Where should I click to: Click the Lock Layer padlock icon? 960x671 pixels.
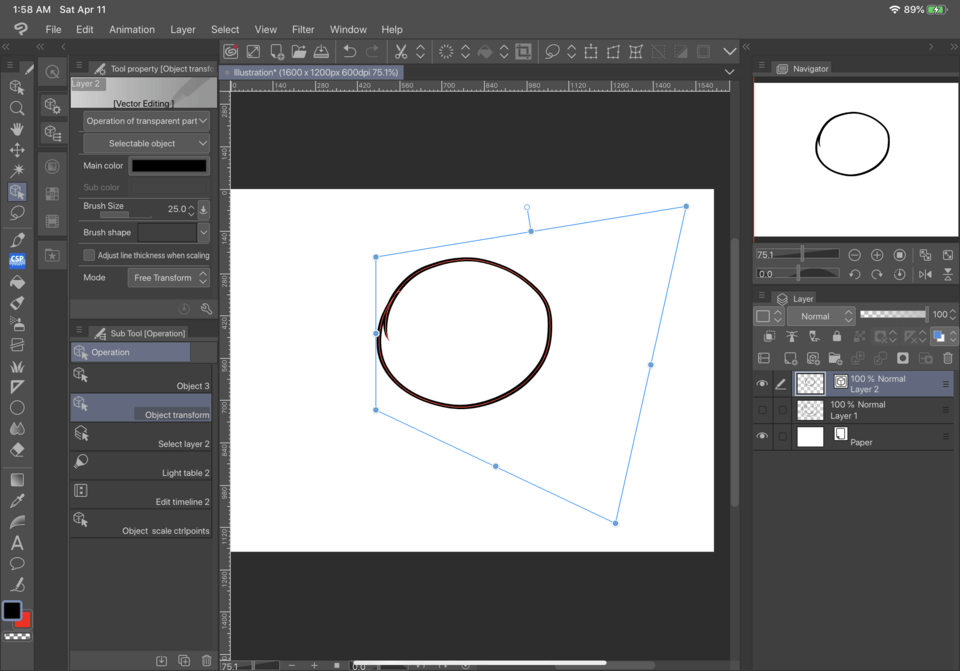(836, 337)
